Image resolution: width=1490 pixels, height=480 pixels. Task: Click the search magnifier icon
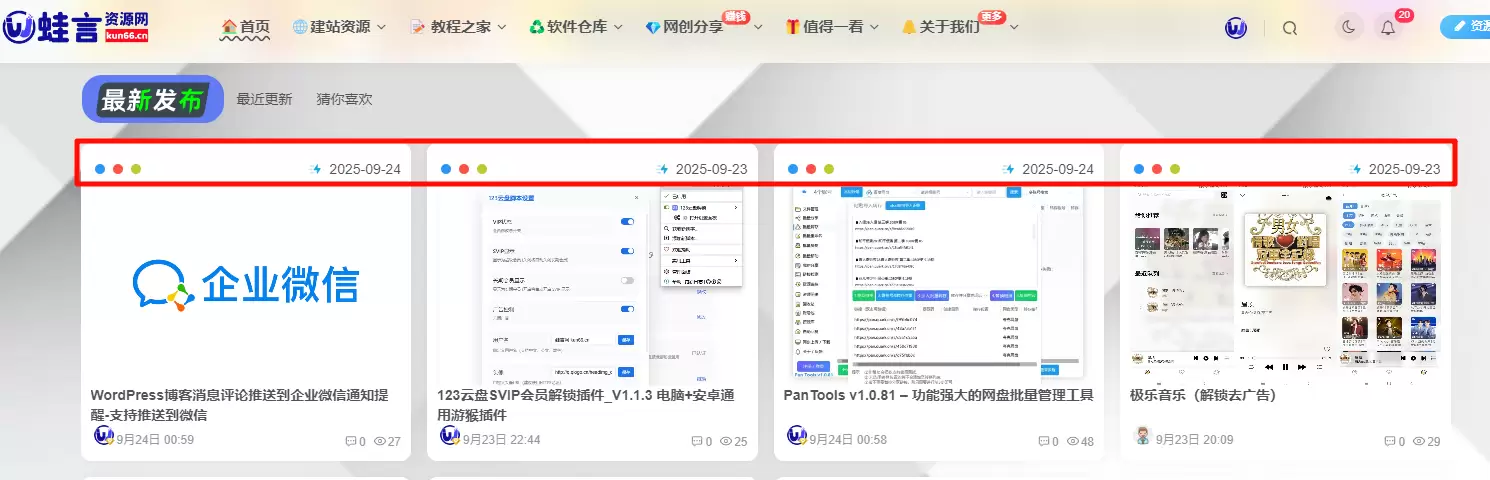(x=1290, y=28)
